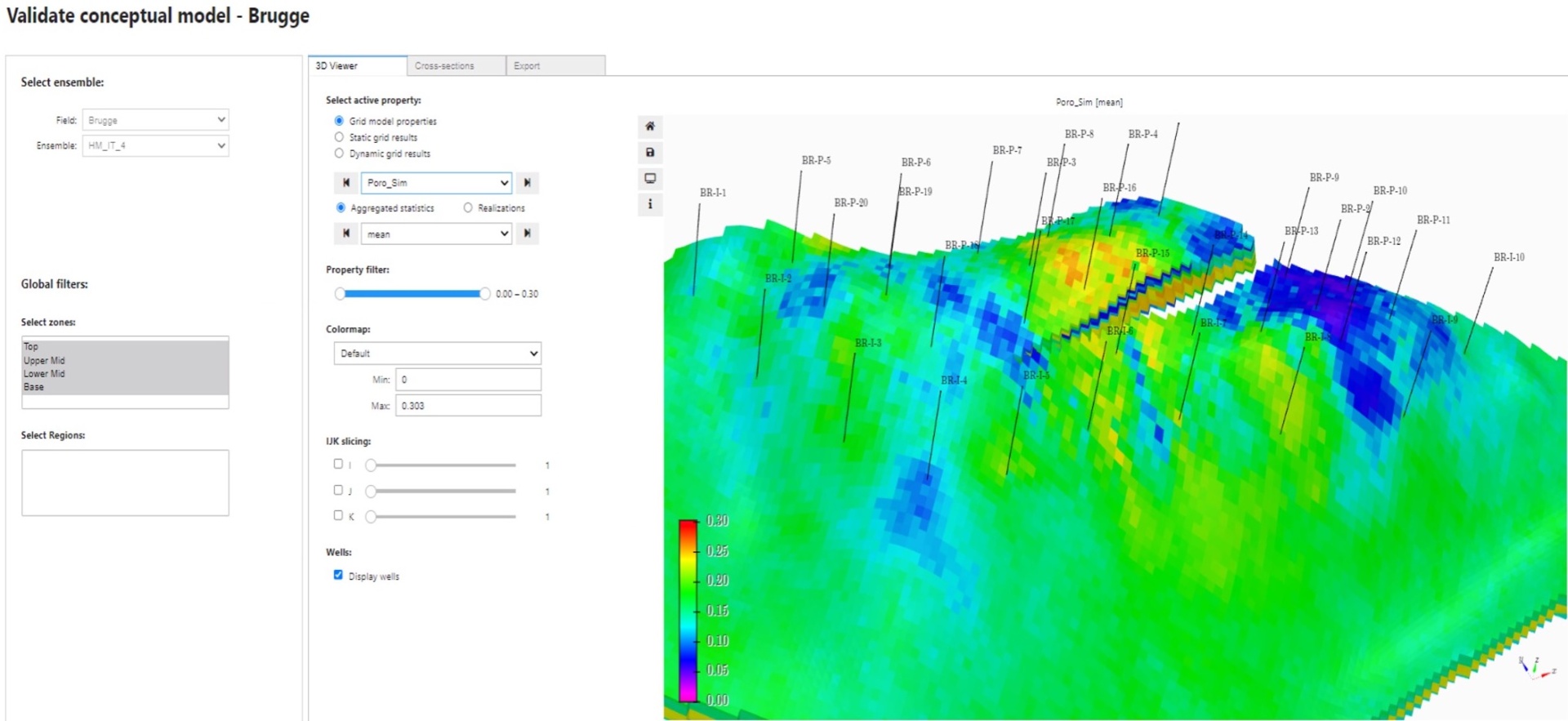
Task: Enable the K slicing checkbox
Action: tap(338, 515)
